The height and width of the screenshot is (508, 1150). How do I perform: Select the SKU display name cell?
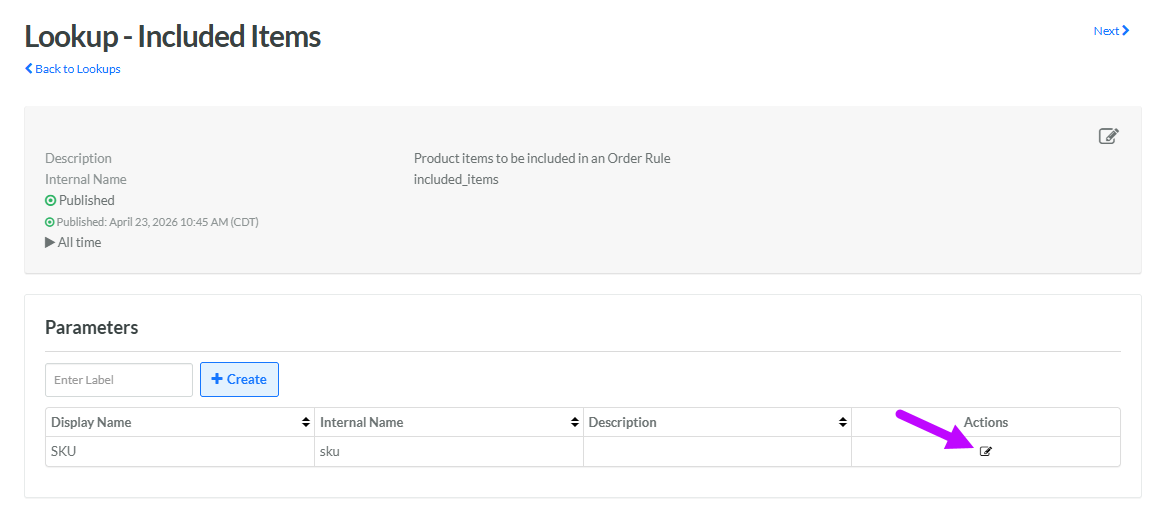click(64, 452)
